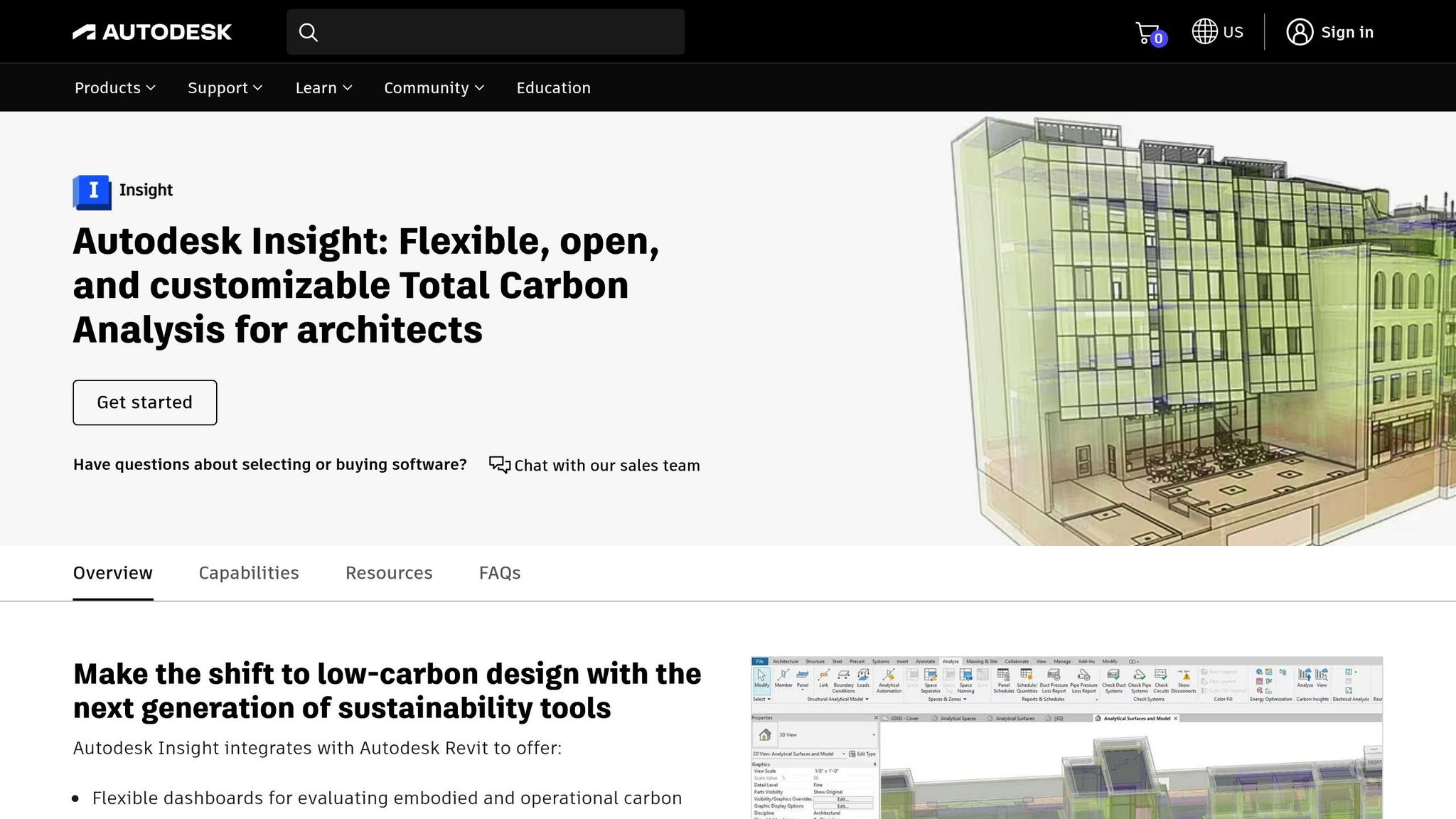Screen dimensions: 1456x819
Task: Expand the Learn menu
Action: (x=324, y=87)
